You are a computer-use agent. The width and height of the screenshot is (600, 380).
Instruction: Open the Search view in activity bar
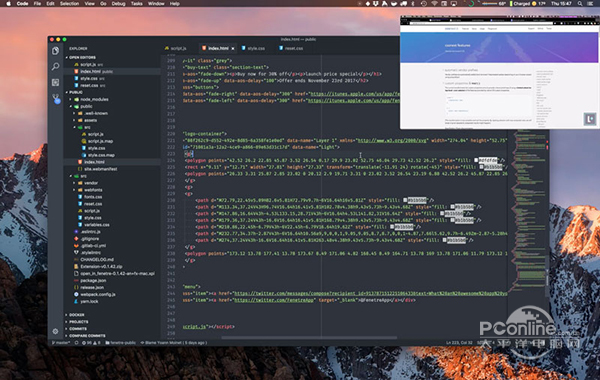pos(55,67)
